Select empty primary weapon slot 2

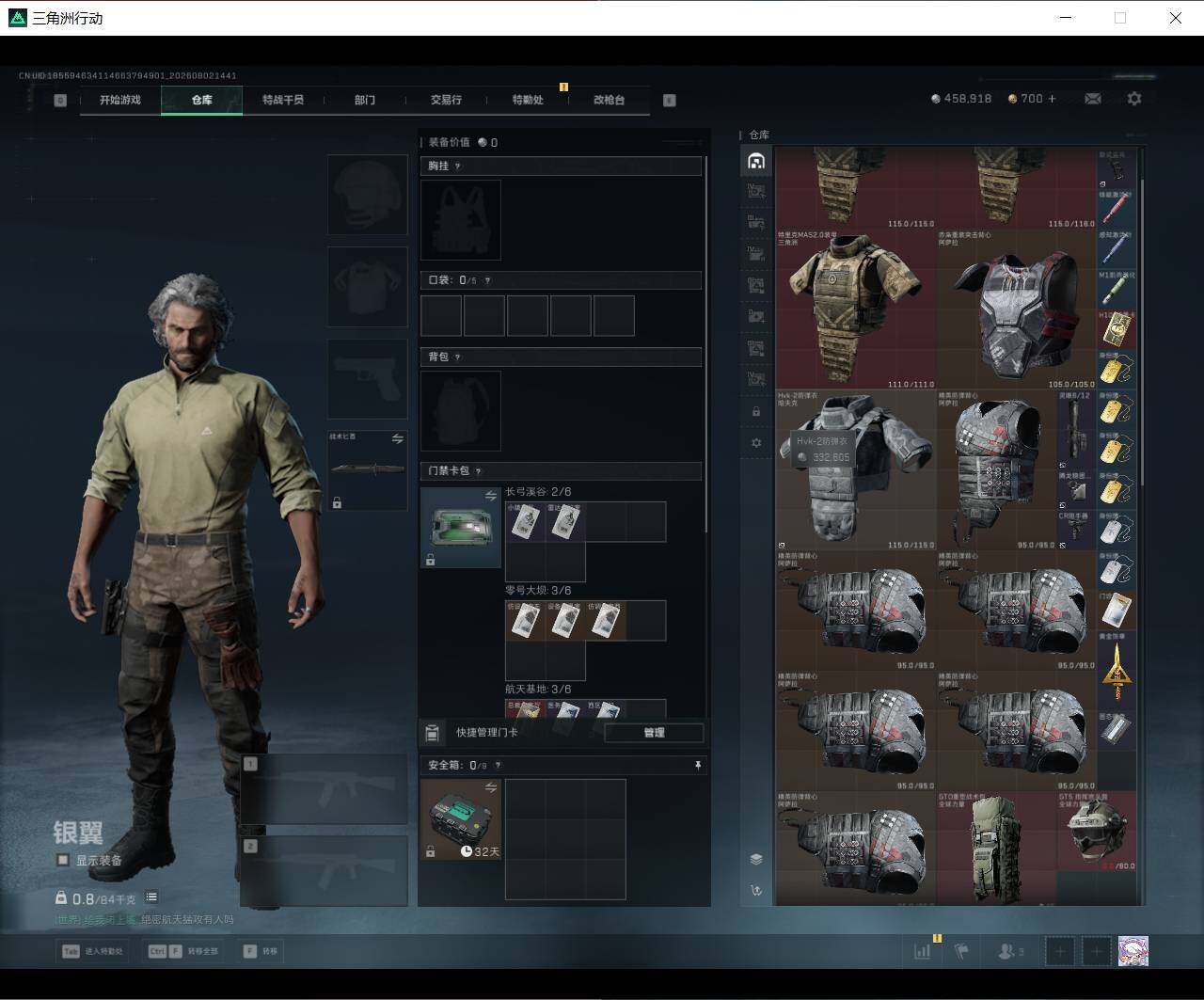pyautogui.click(x=324, y=871)
